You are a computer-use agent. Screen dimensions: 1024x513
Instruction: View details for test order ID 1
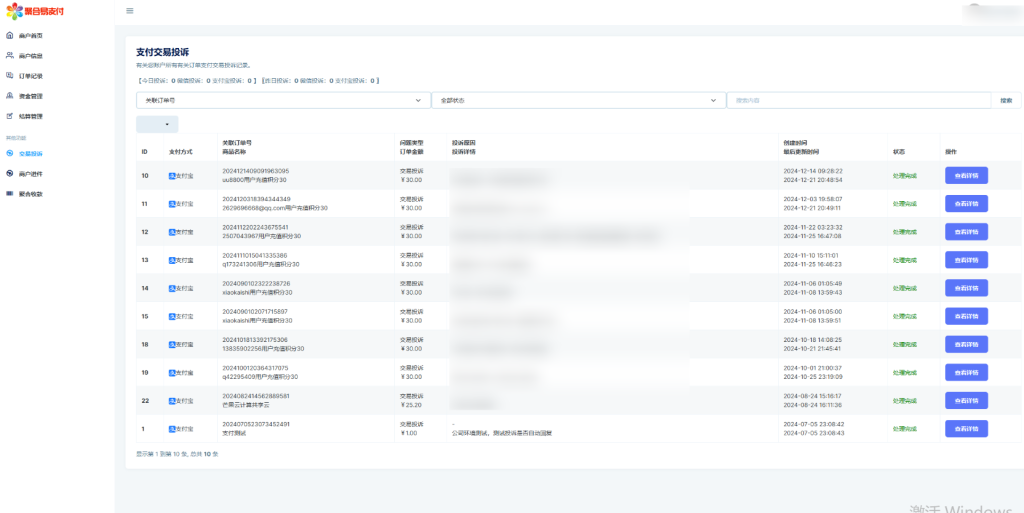tap(966, 428)
